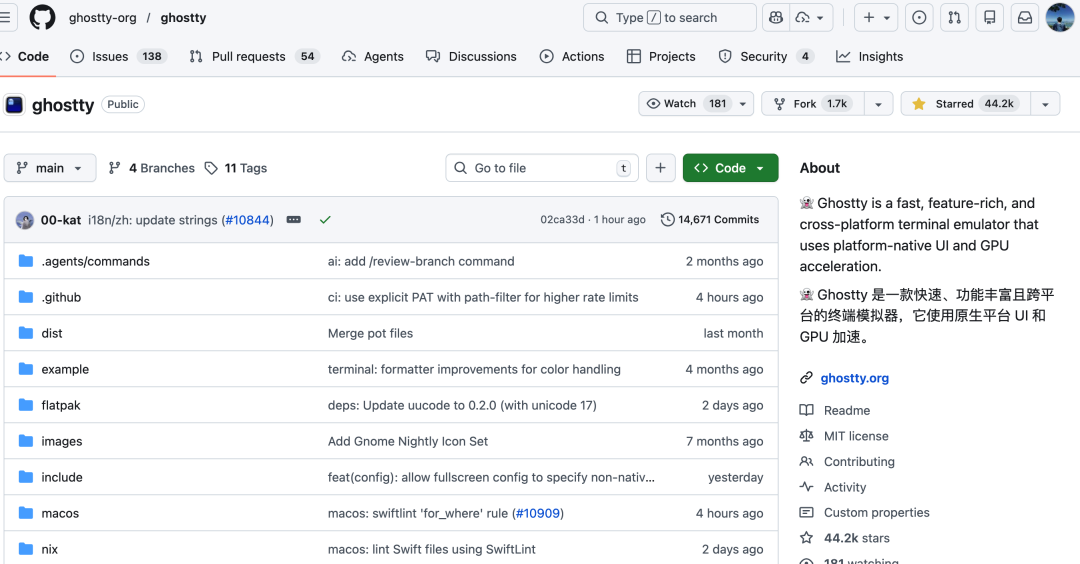Click the Go to file field
The height and width of the screenshot is (564, 1080).
(x=542, y=168)
